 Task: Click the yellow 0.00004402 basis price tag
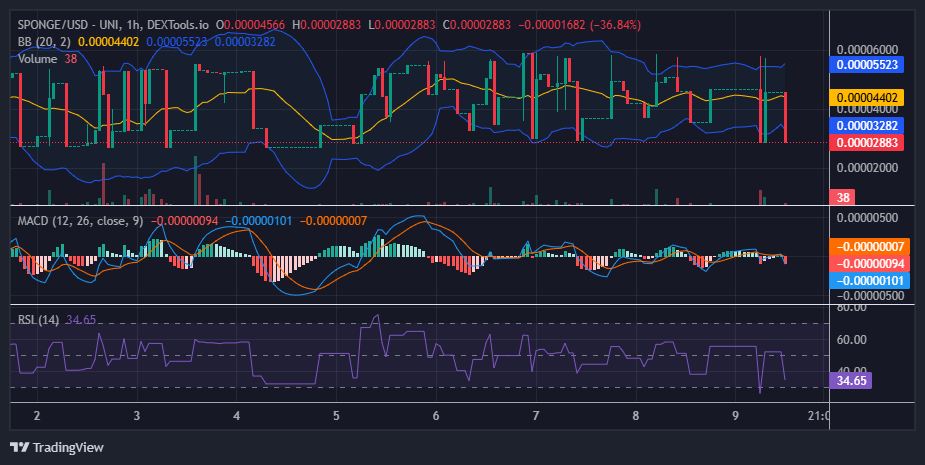[x=867, y=97]
